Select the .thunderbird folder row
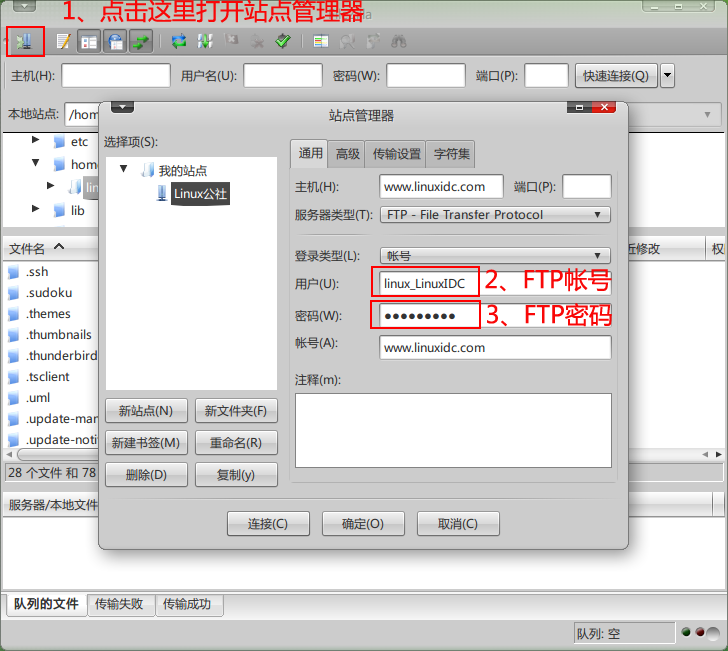The width and height of the screenshot is (728, 651). coord(52,356)
